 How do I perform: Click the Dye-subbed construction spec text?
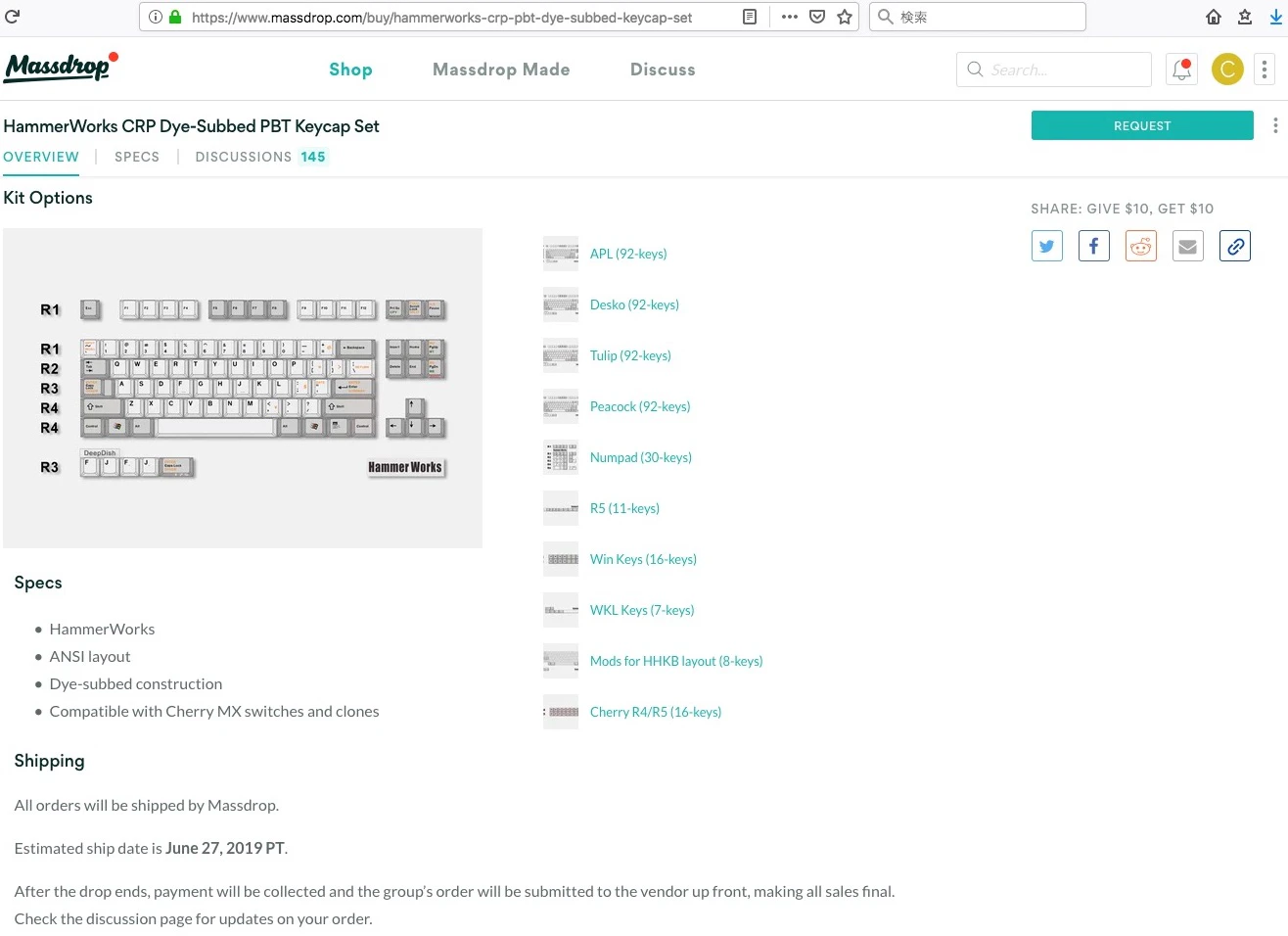[x=136, y=683]
